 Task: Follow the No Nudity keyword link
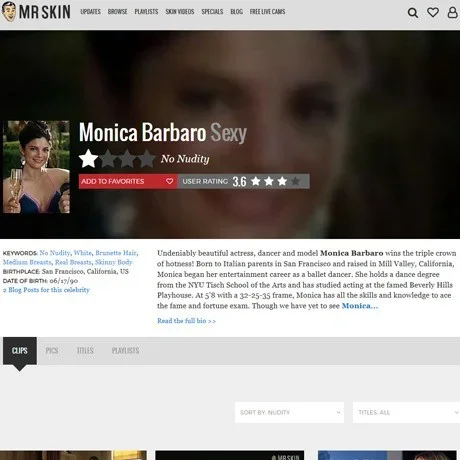point(55,253)
